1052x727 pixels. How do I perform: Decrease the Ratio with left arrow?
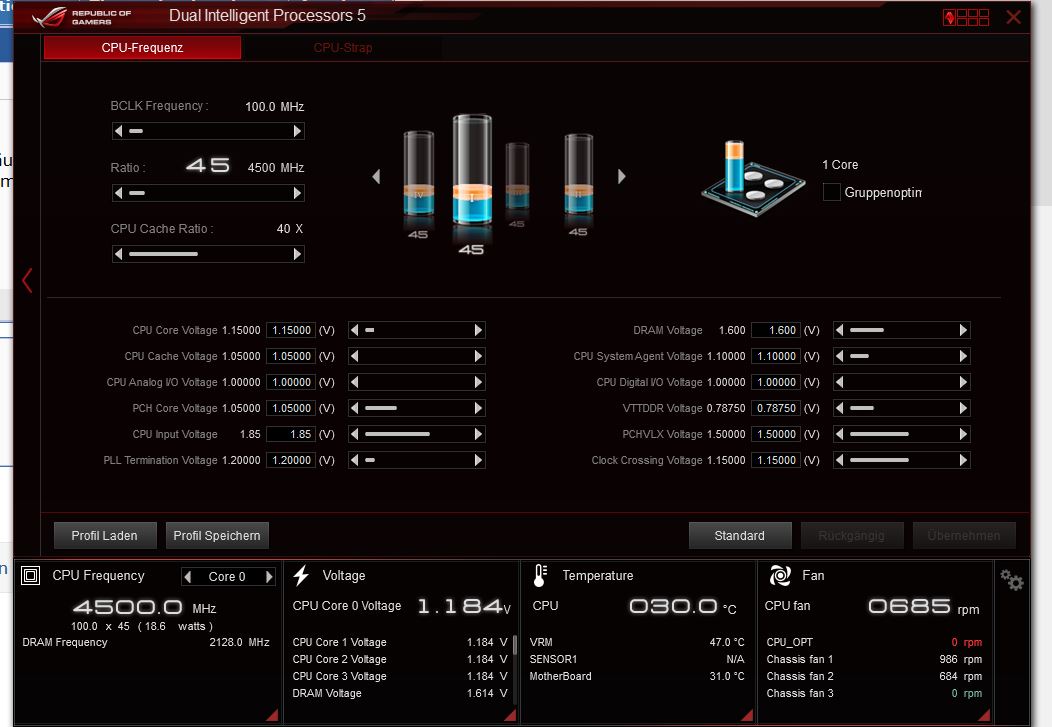click(x=119, y=193)
